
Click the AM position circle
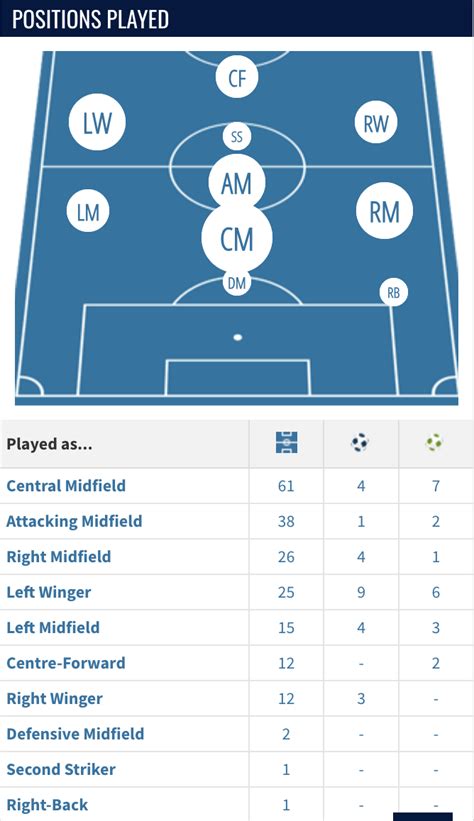237,183
